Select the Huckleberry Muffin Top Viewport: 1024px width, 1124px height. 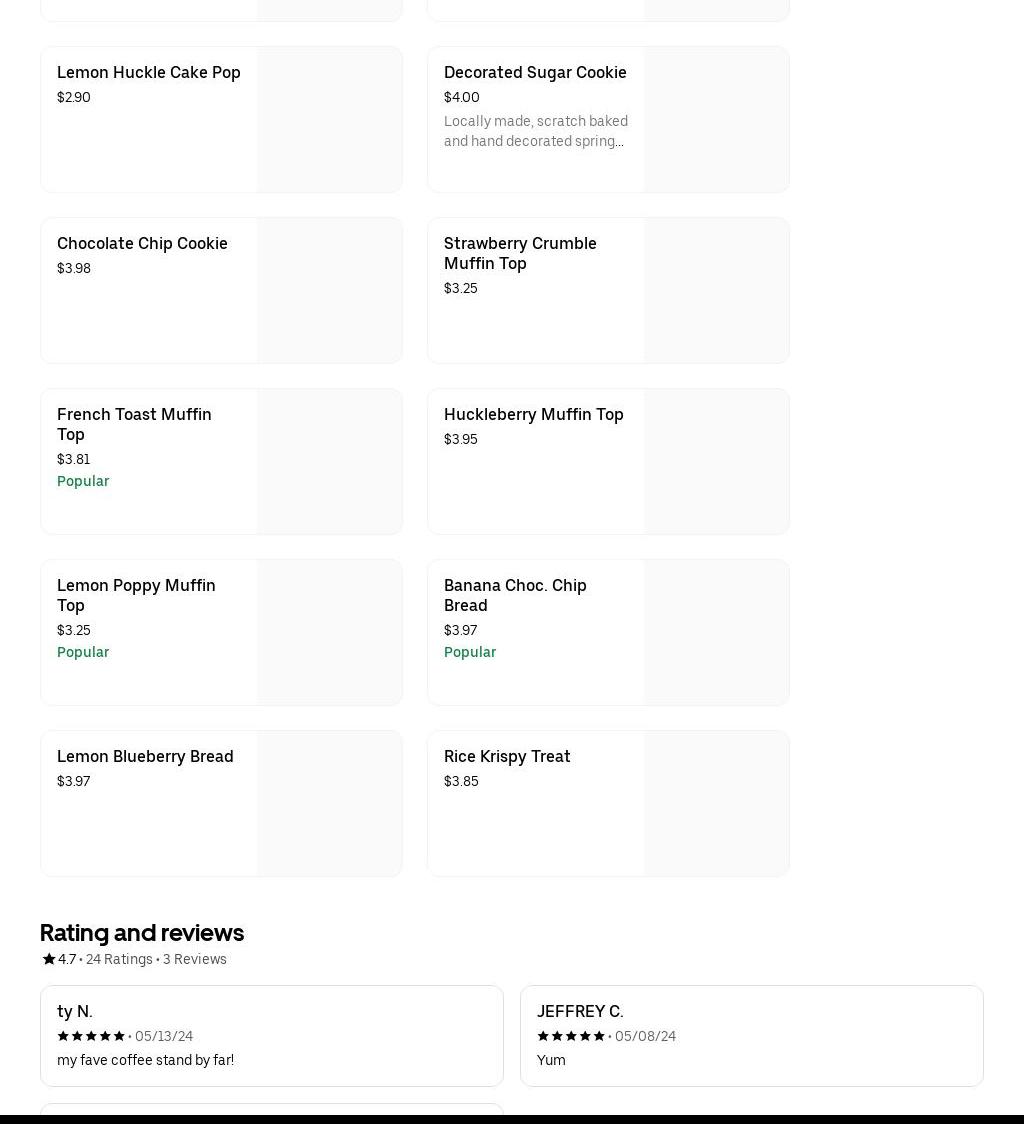pyautogui.click(x=533, y=415)
